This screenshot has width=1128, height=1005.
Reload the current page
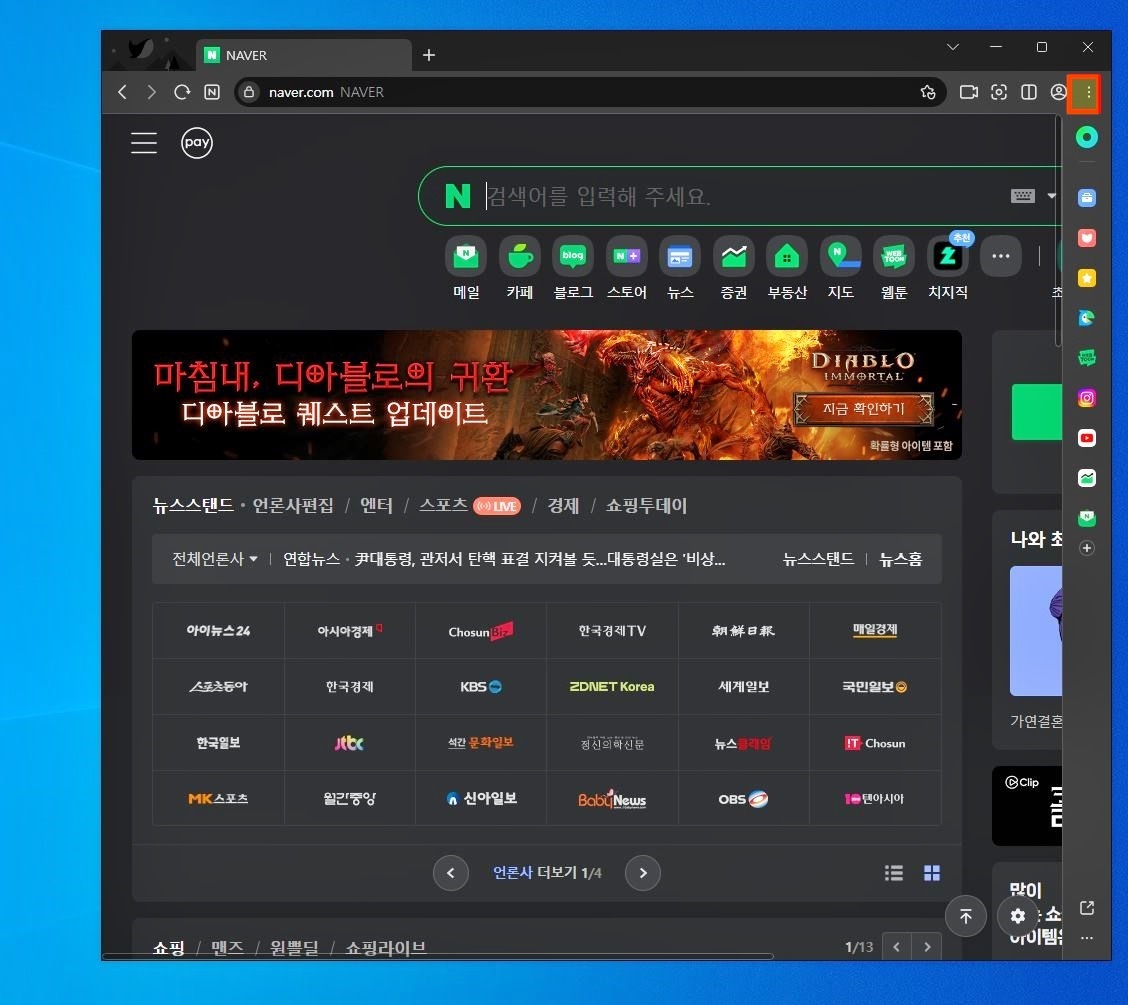(x=182, y=92)
